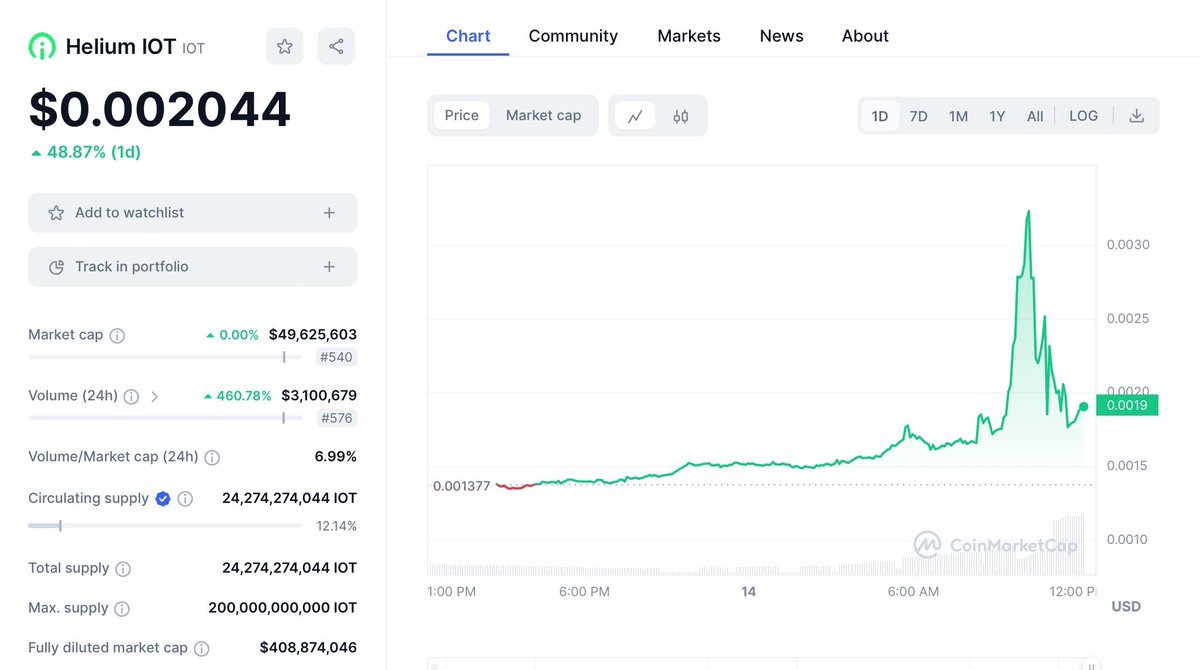1200x670 pixels.
Task: Open the Chart tab
Action: pyautogui.click(x=468, y=36)
